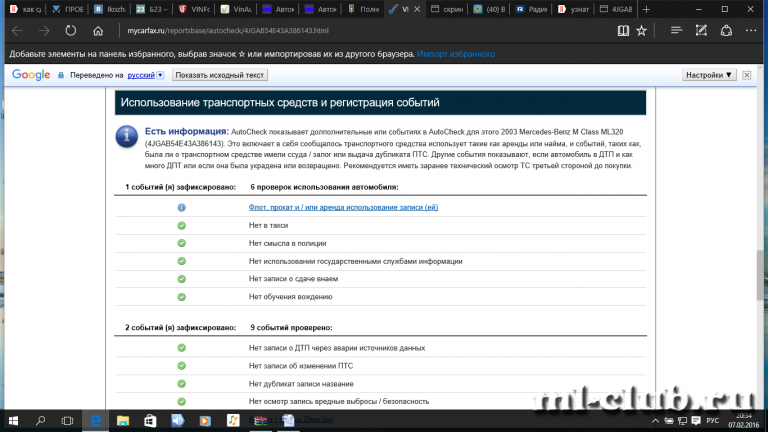Viewport: 768px width, 432px height.
Task: Open the Флот, прокат и аренда link
Action: pyautogui.click(x=343, y=207)
